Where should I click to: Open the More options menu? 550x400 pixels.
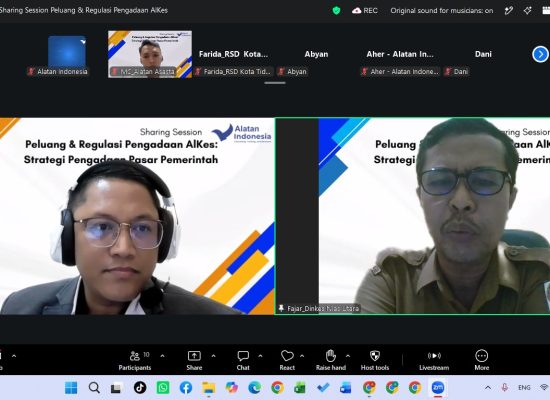point(482,361)
